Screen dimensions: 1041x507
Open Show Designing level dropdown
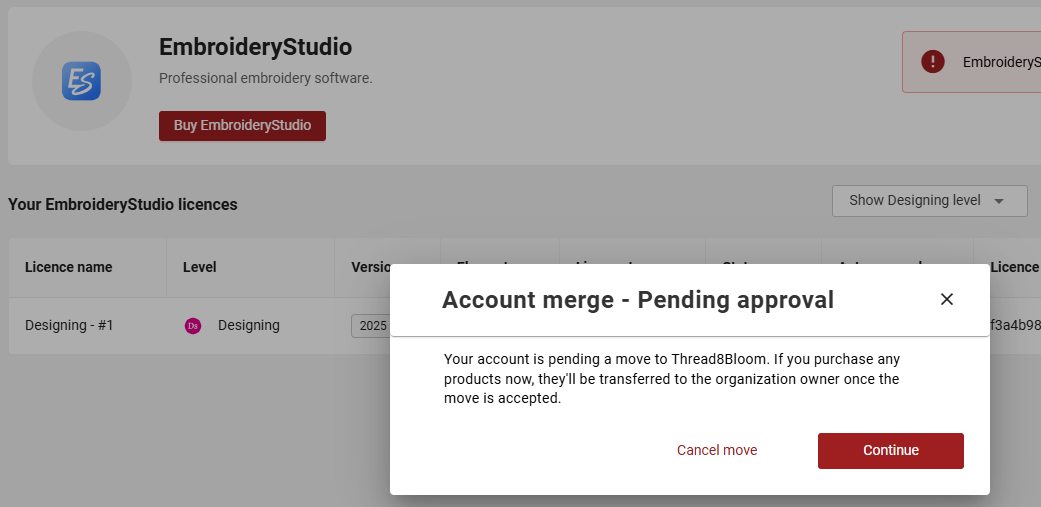(x=929, y=200)
